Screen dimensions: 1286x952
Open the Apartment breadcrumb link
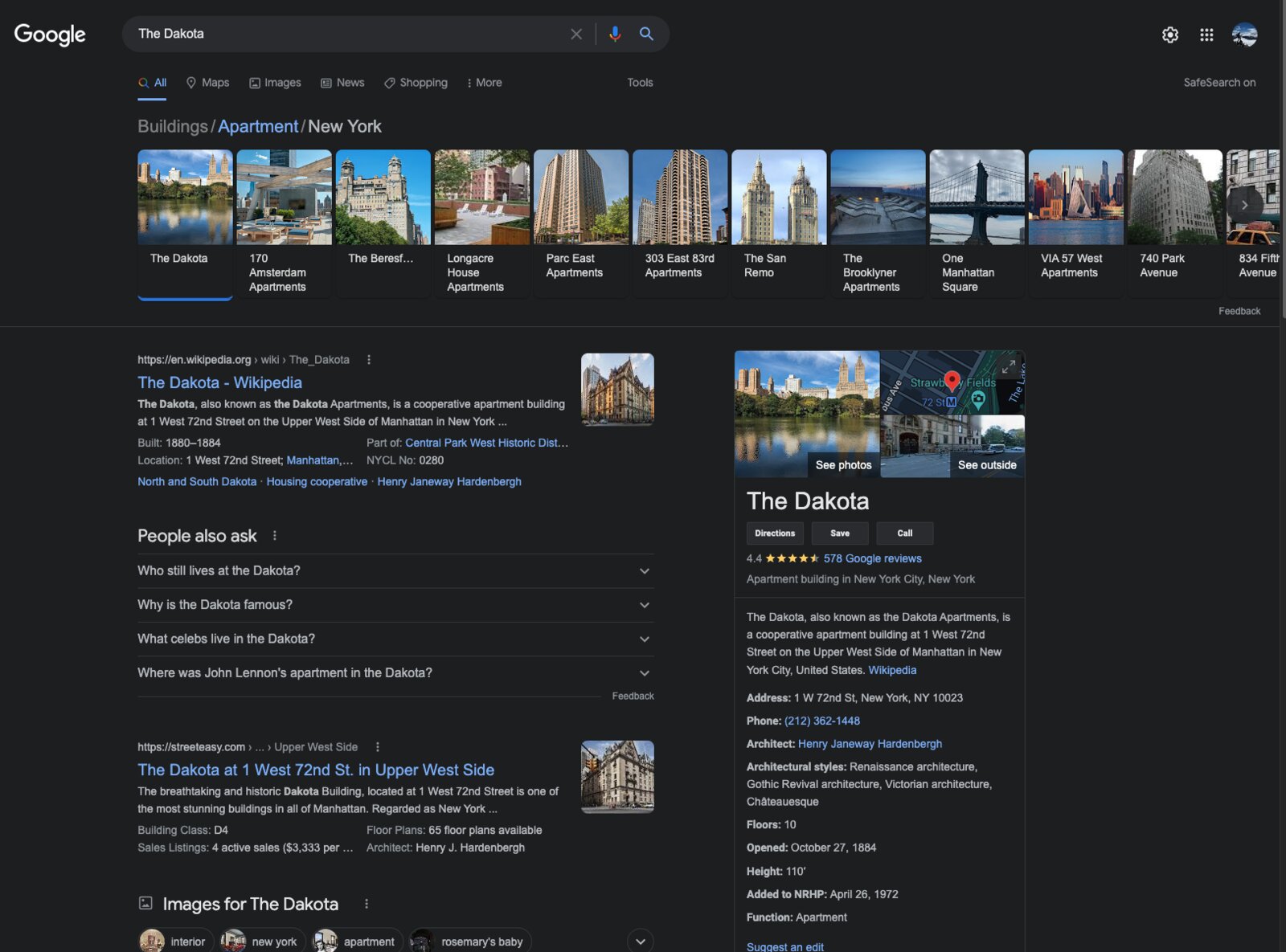click(x=258, y=127)
